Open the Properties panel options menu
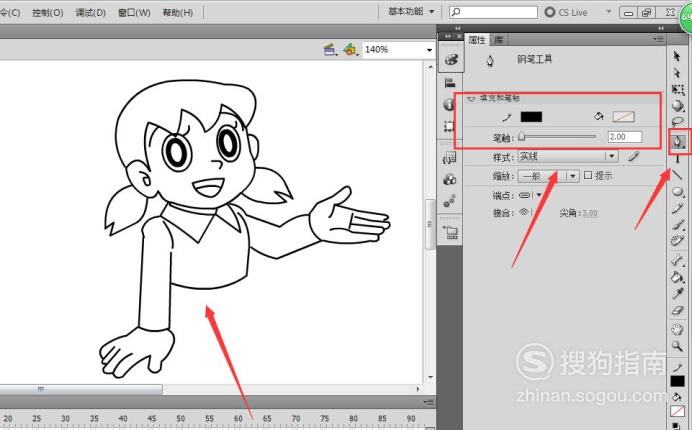The height and width of the screenshot is (430, 692). 658,39
